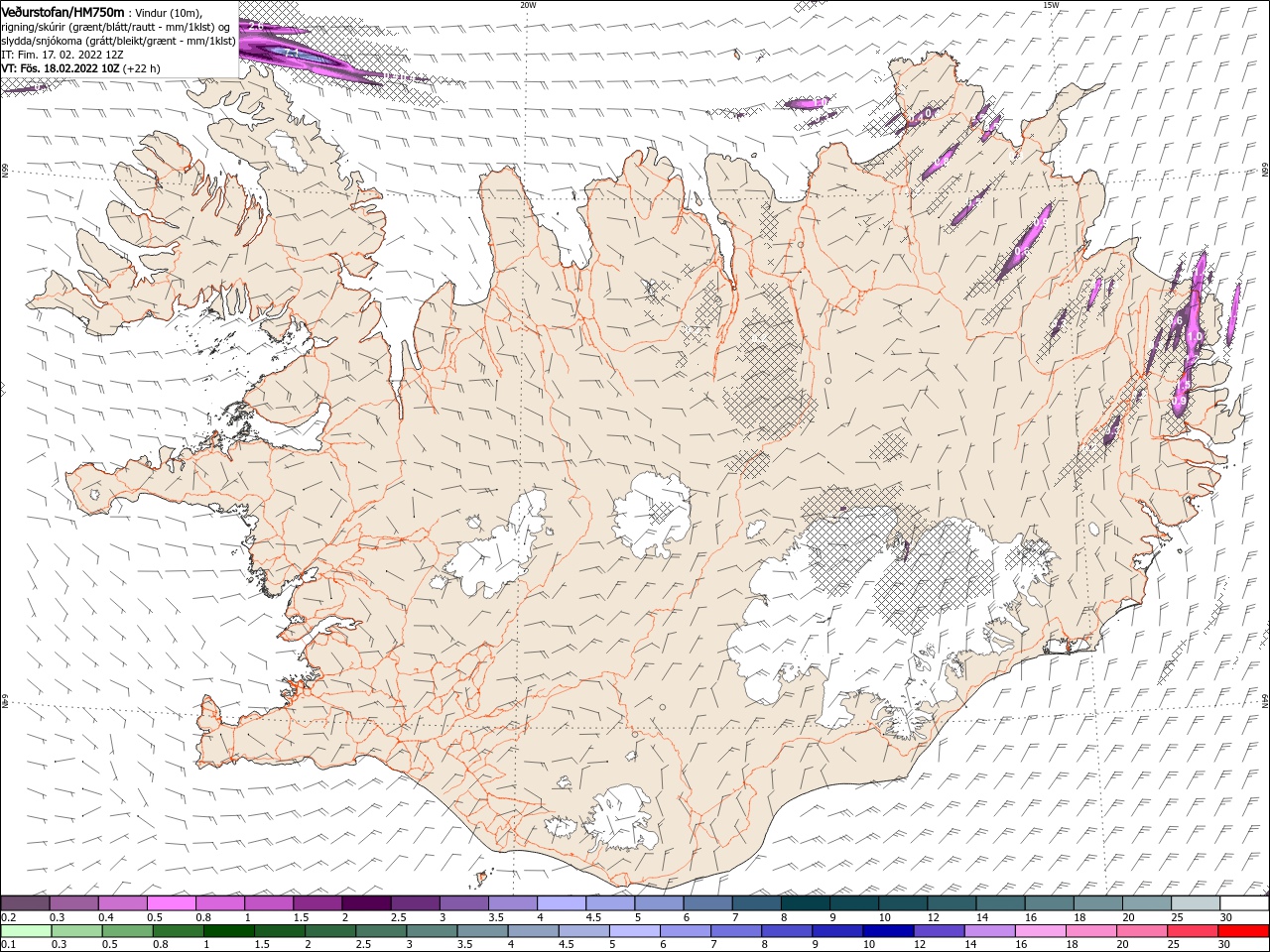
Task: Select the bright red 30 rain legend swatch
Action: (1242, 930)
